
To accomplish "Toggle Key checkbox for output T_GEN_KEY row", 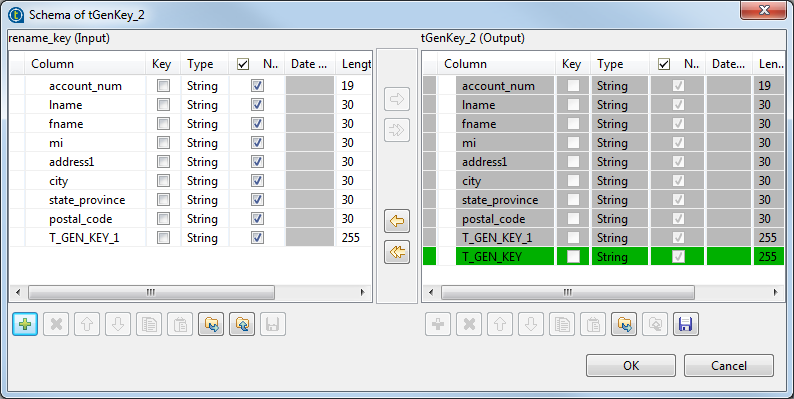I will (573, 257).
